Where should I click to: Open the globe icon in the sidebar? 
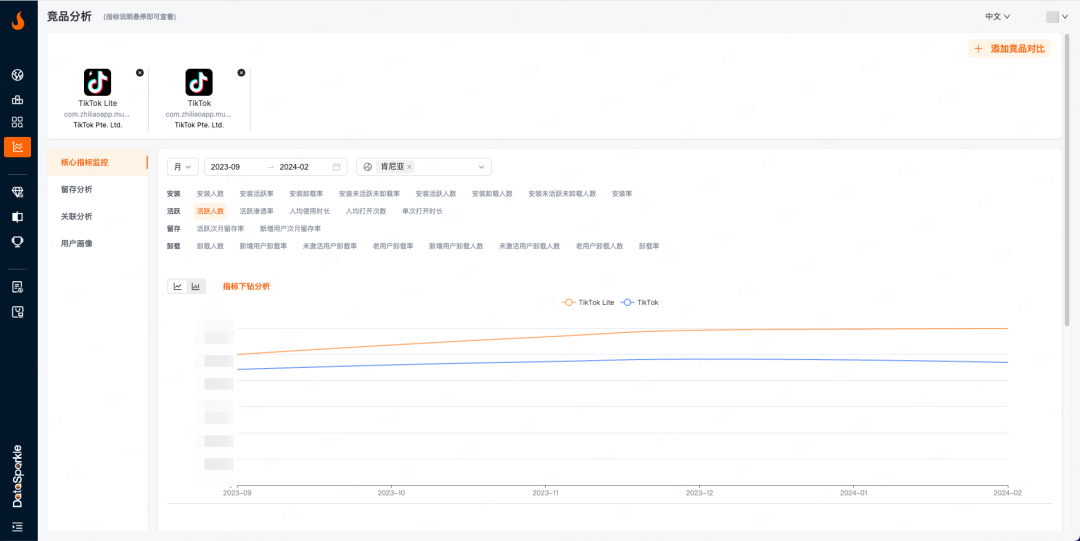(17, 75)
